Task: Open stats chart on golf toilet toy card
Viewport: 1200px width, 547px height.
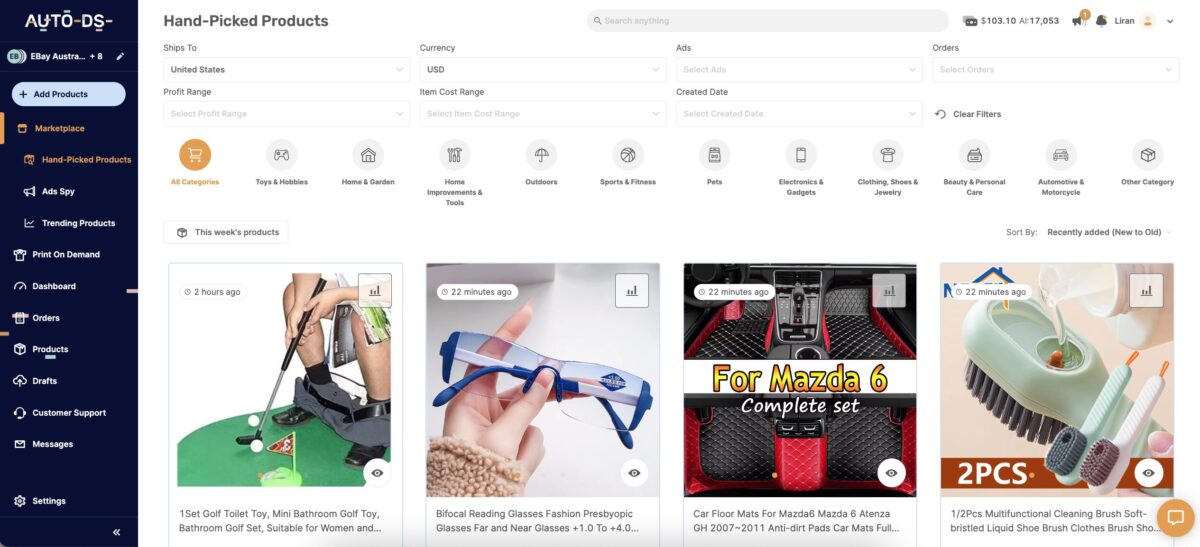Action: tap(375, 291)
